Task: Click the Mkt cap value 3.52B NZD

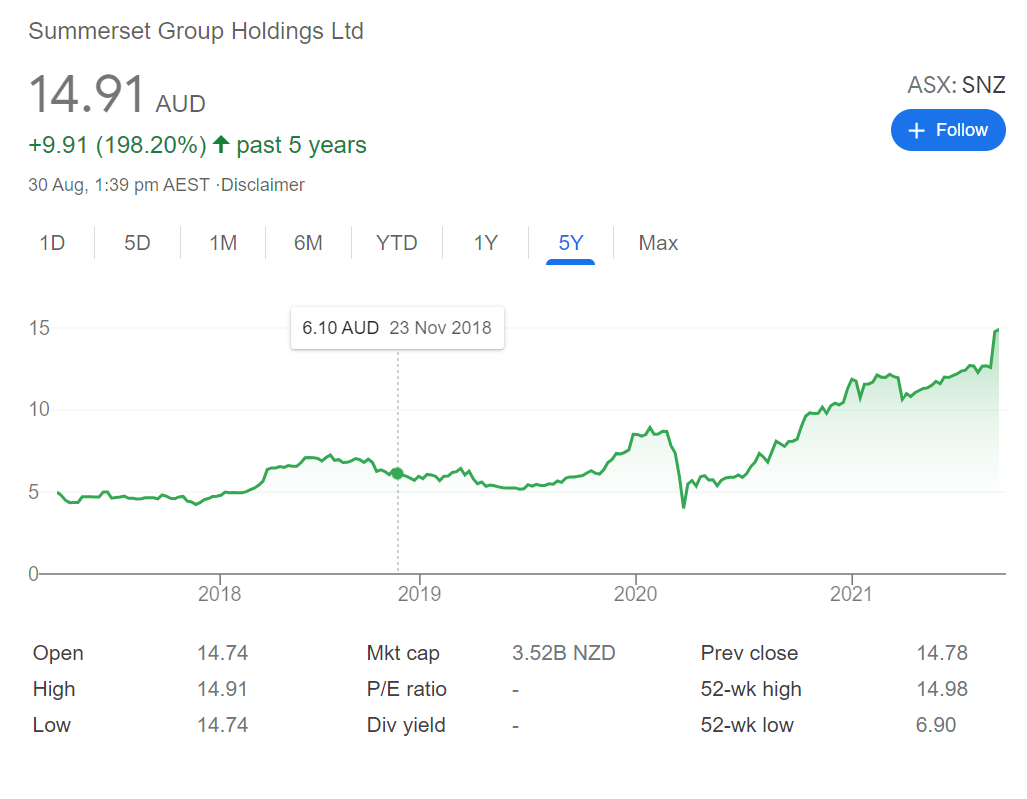Action: [563, 654]
